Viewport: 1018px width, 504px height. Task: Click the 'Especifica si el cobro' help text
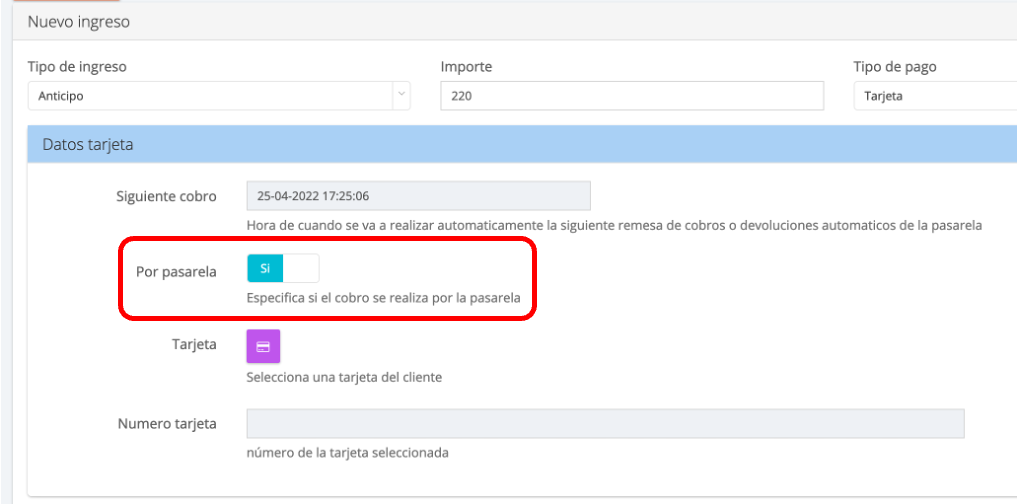(x=390, y=298)
